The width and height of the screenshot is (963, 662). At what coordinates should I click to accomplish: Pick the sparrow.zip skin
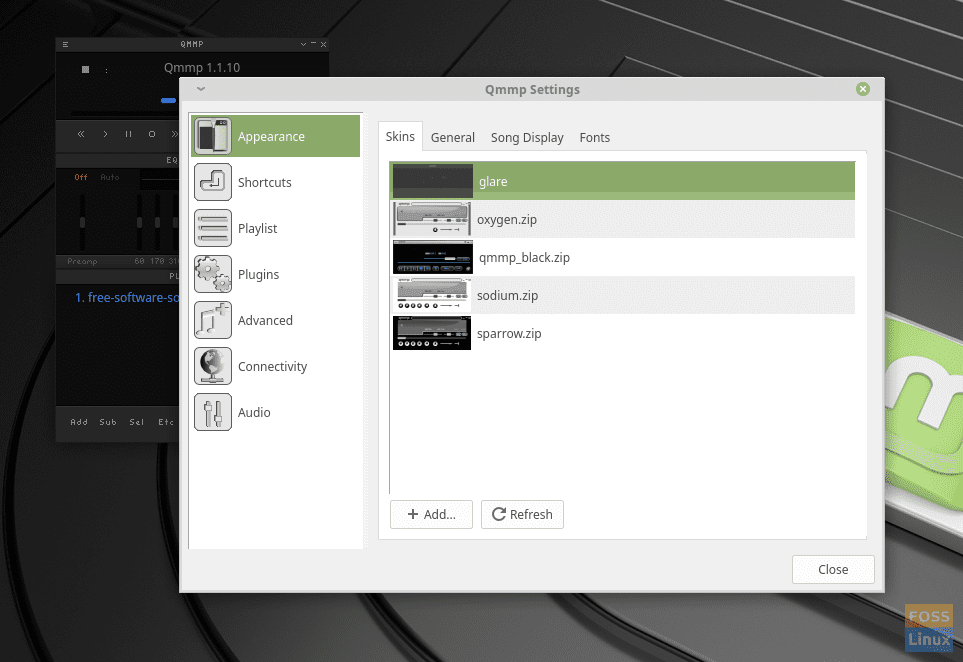623,333
